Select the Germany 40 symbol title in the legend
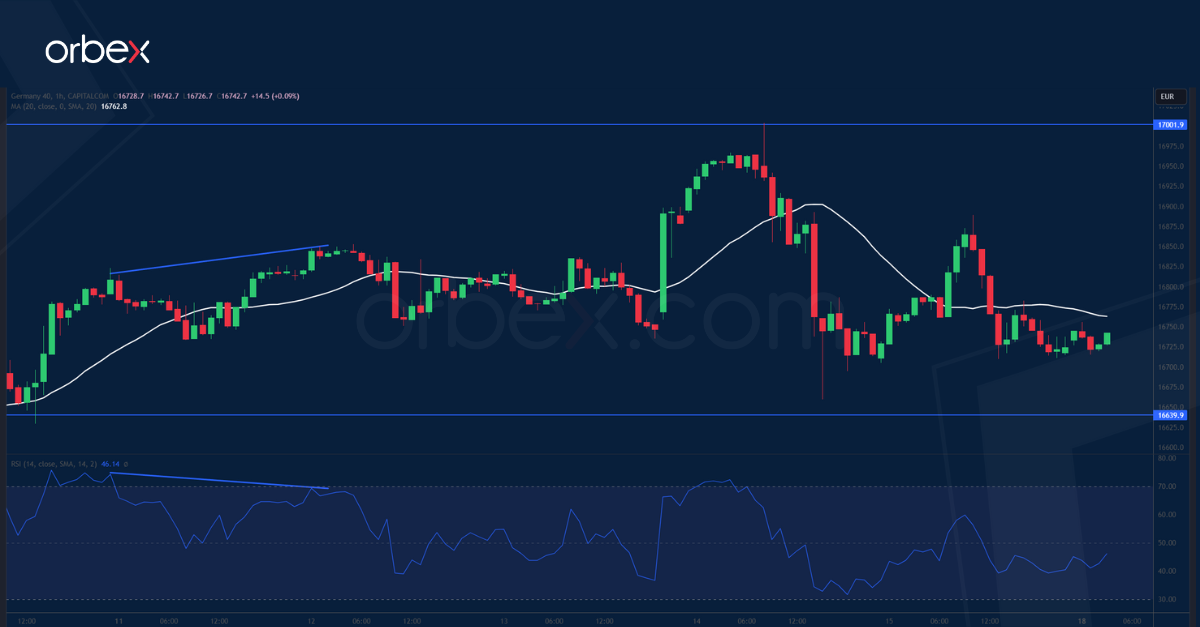 30,94
